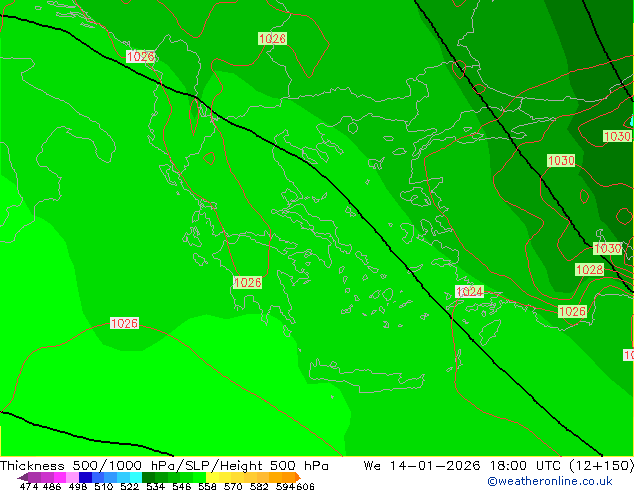Click the 1028 pressure contour label
Screen dimensions: 634x490
click(589, 270)
